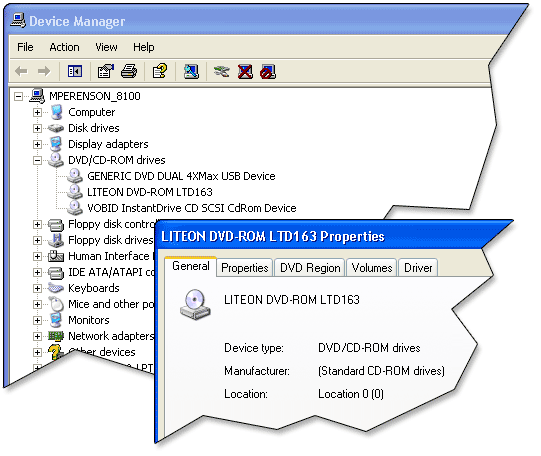Image resolution: width=541 pixels, height=456 pixels.
Task: Scan for hardware changes icon
Action: (191, 71)
